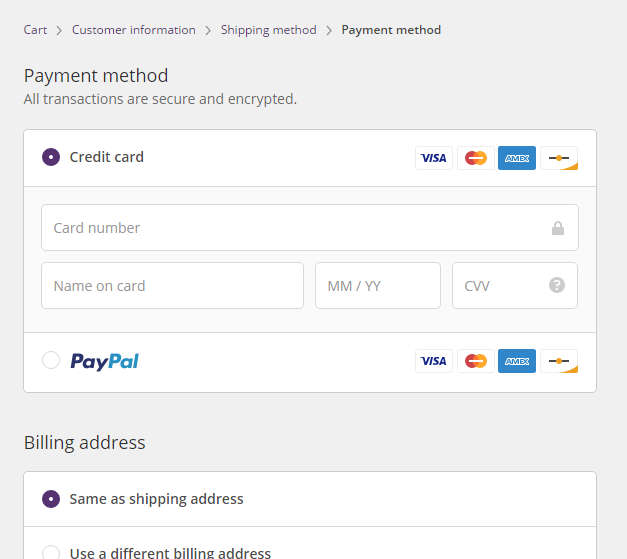Viewport: 627px width, 559px height.
Task: Click the Mastercard icon in Credit card row
Action: [475, 158]
